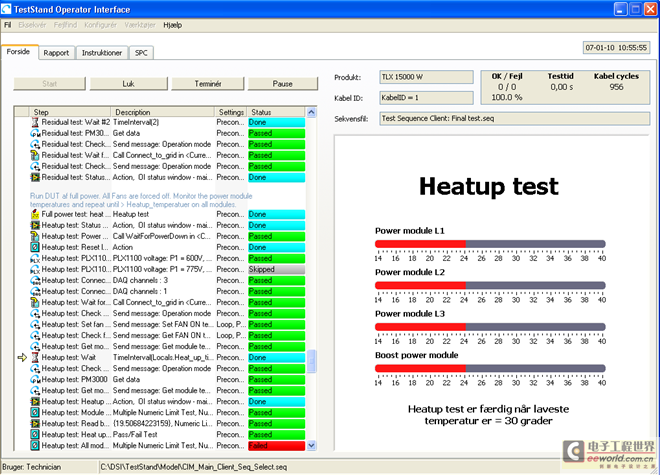660x475 pixels.
Task: Click the Heatup test Read b... step icon
Action: coord(35,424)
